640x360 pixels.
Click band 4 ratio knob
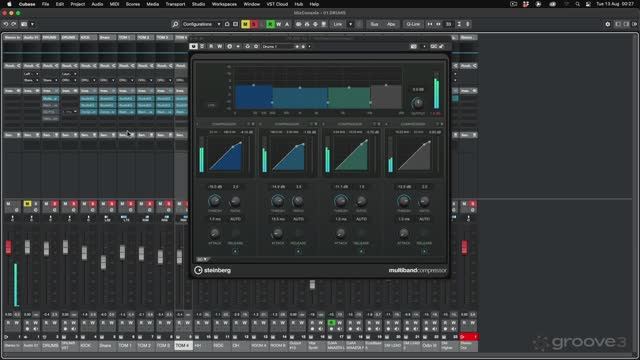pyautogui.click(x=424, y=201)
